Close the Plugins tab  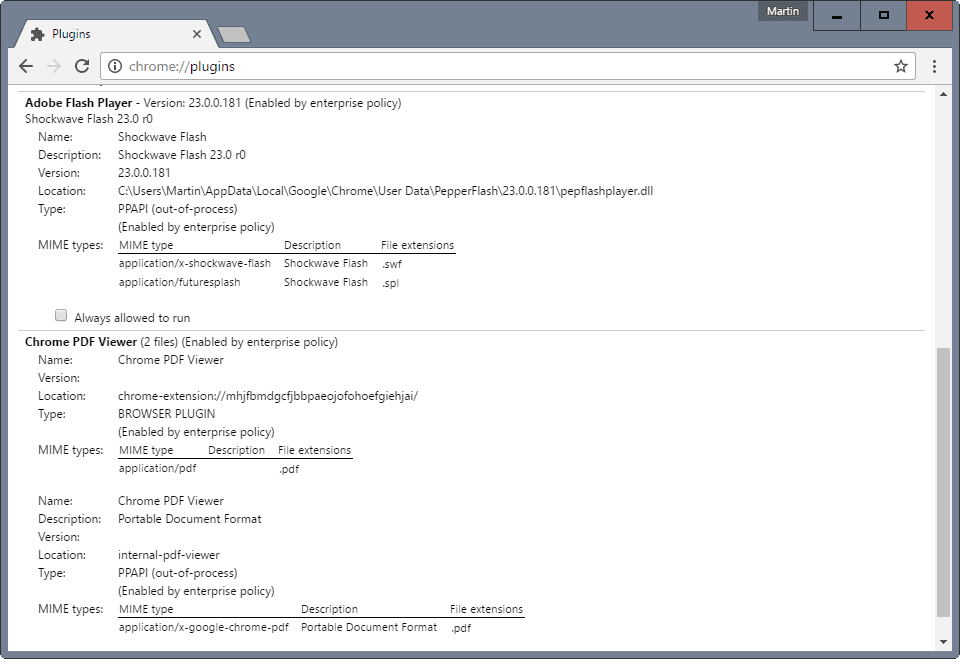coord(196,33)
